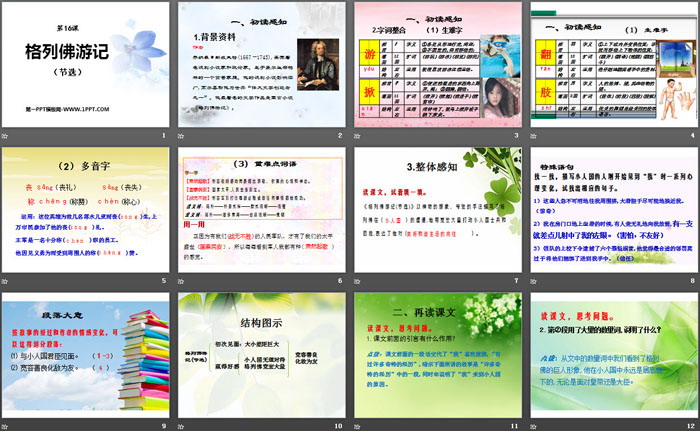Select slide 10 titled 结构图示

262,355
